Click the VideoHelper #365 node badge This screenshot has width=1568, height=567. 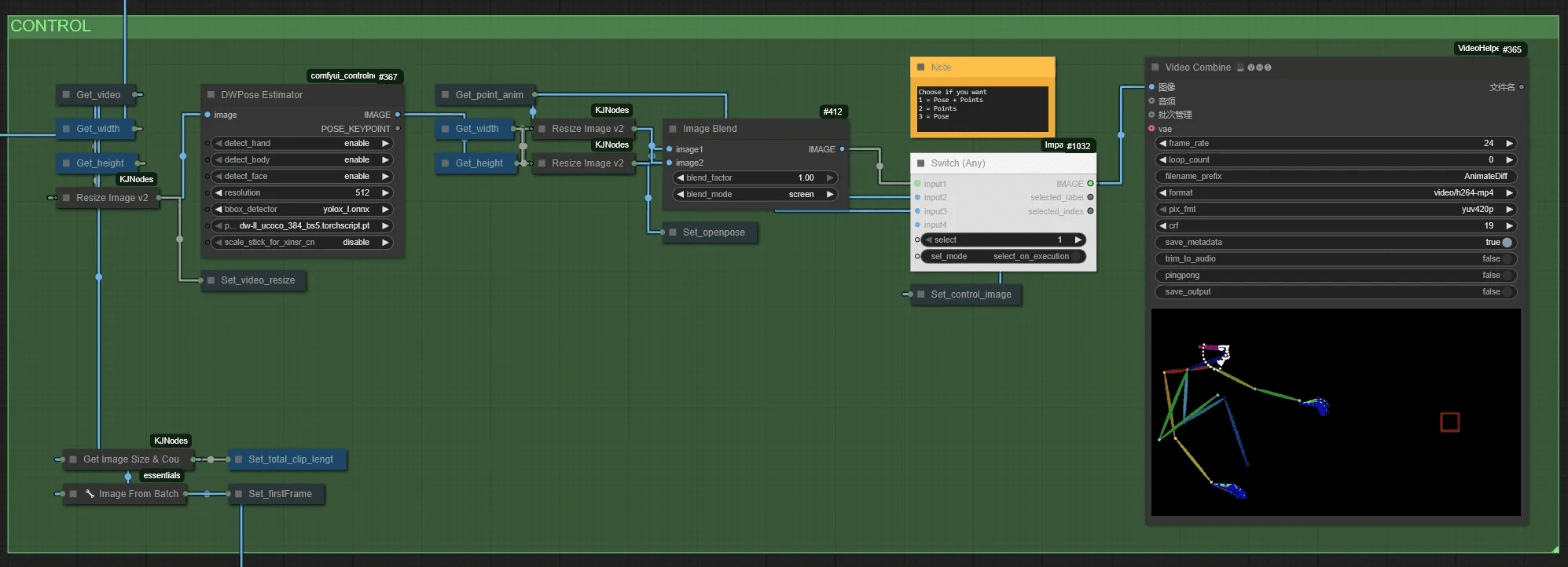click(x=1490, y=49)
